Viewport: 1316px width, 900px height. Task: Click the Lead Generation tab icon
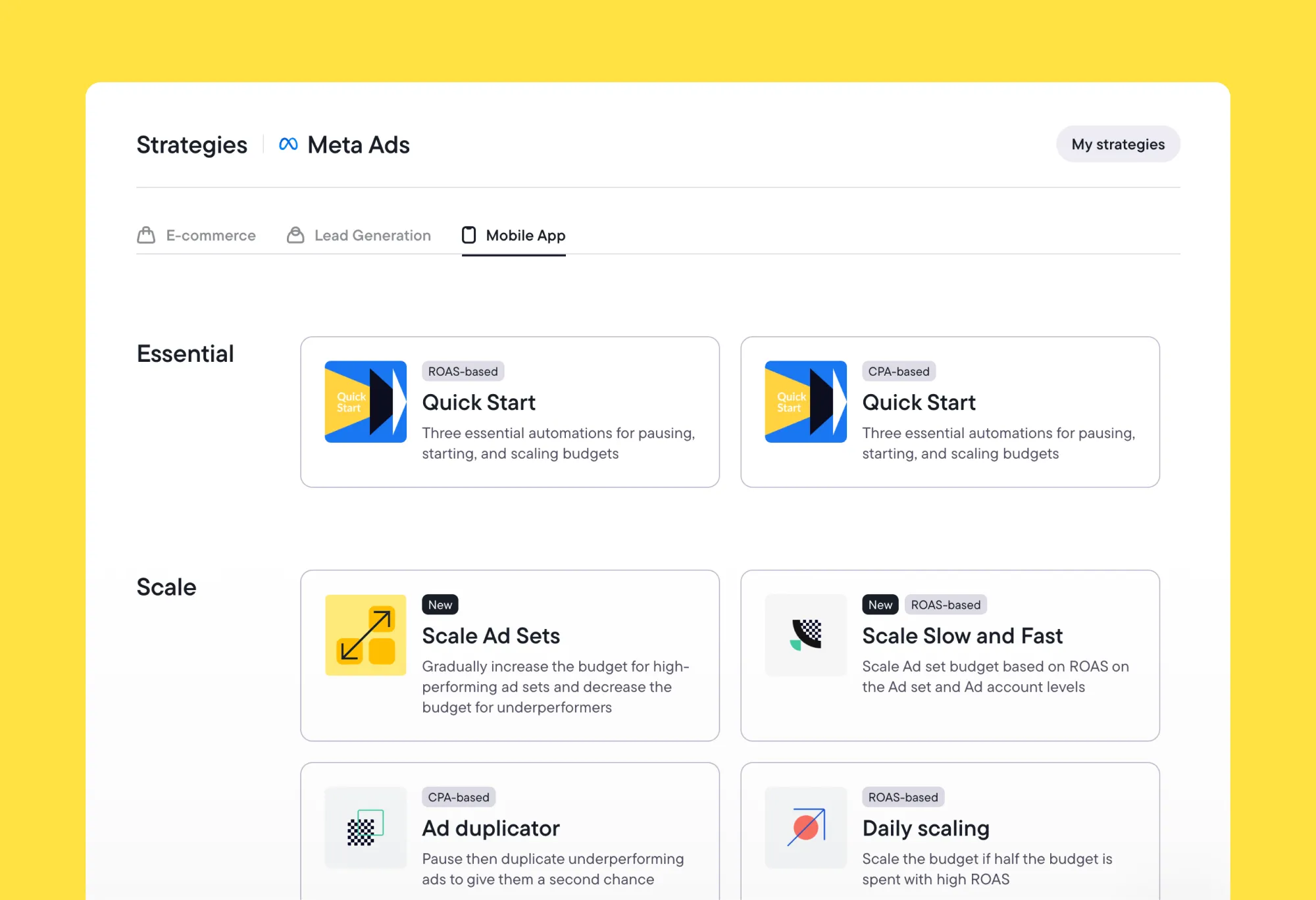click(295, 235)
